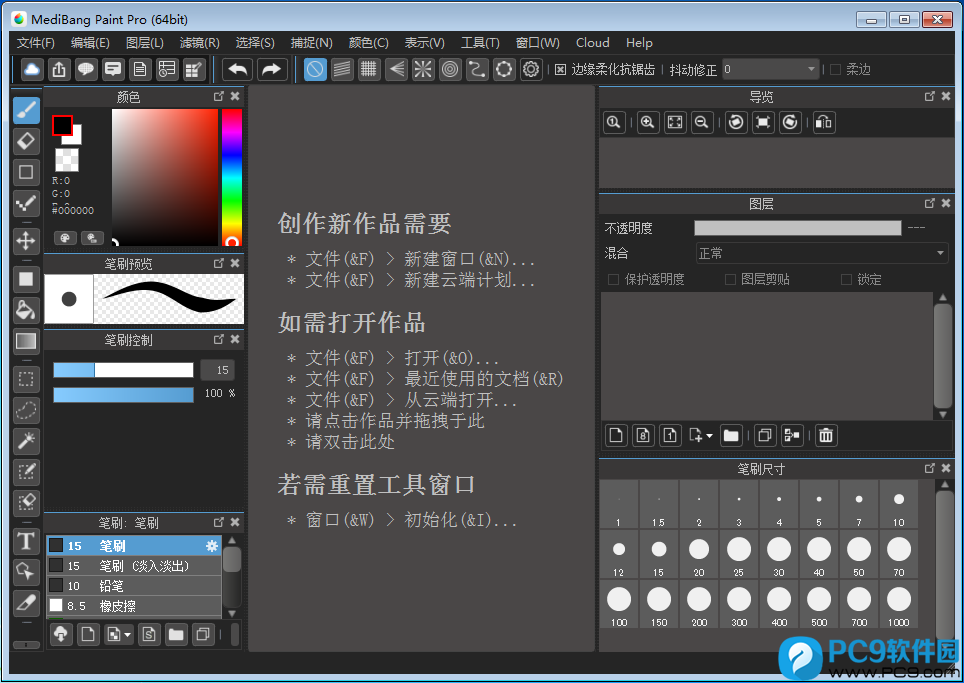
Task: Close the 颜色 panel
Action: (x=235, y=97)
